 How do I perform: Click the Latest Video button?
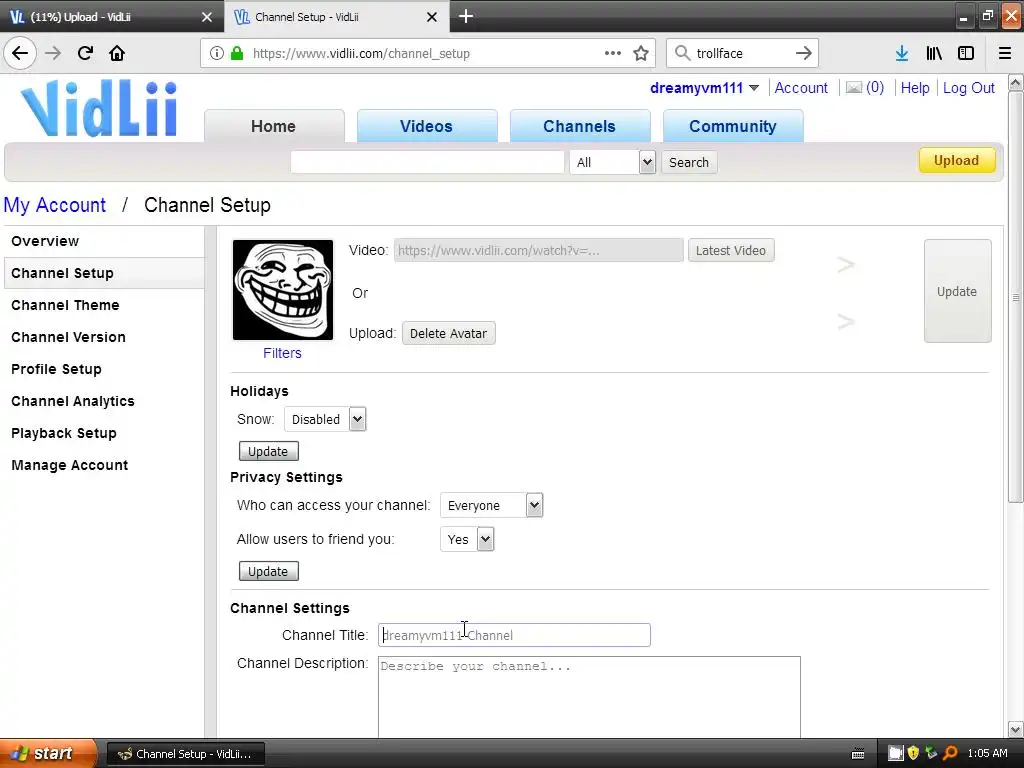[731, 250]
